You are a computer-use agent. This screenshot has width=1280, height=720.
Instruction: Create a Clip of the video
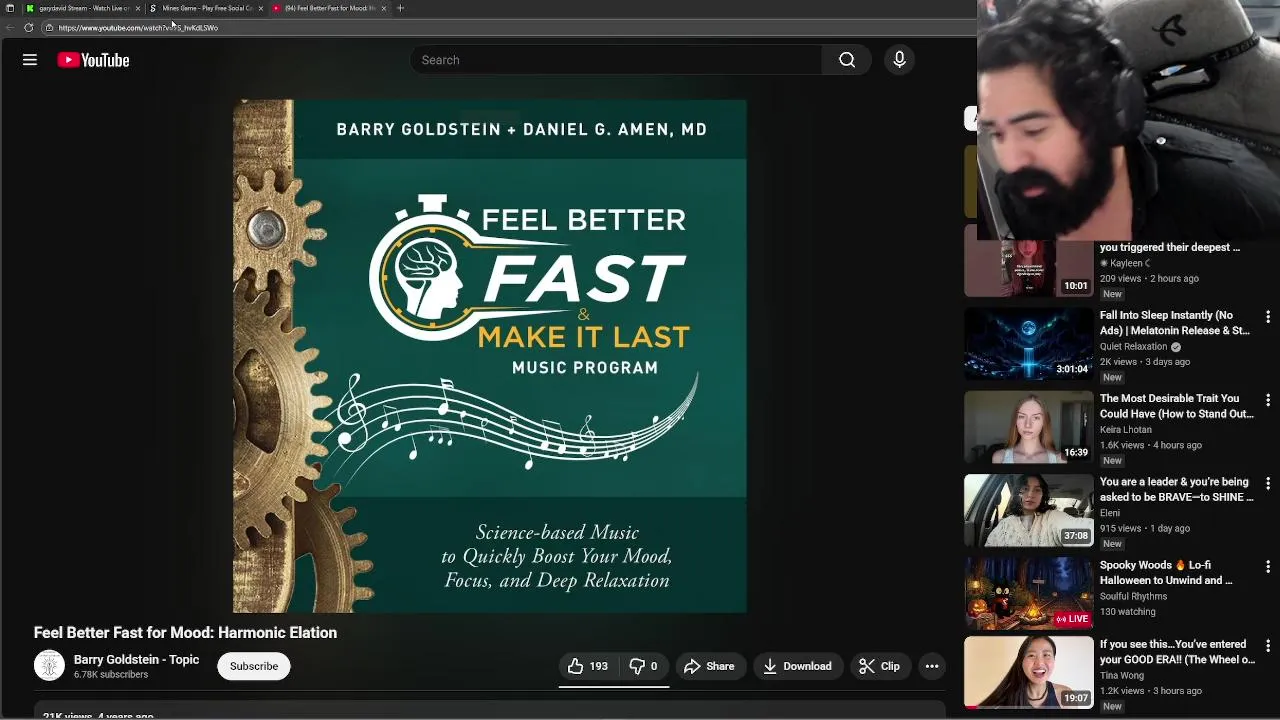click(x=880, y=666)
